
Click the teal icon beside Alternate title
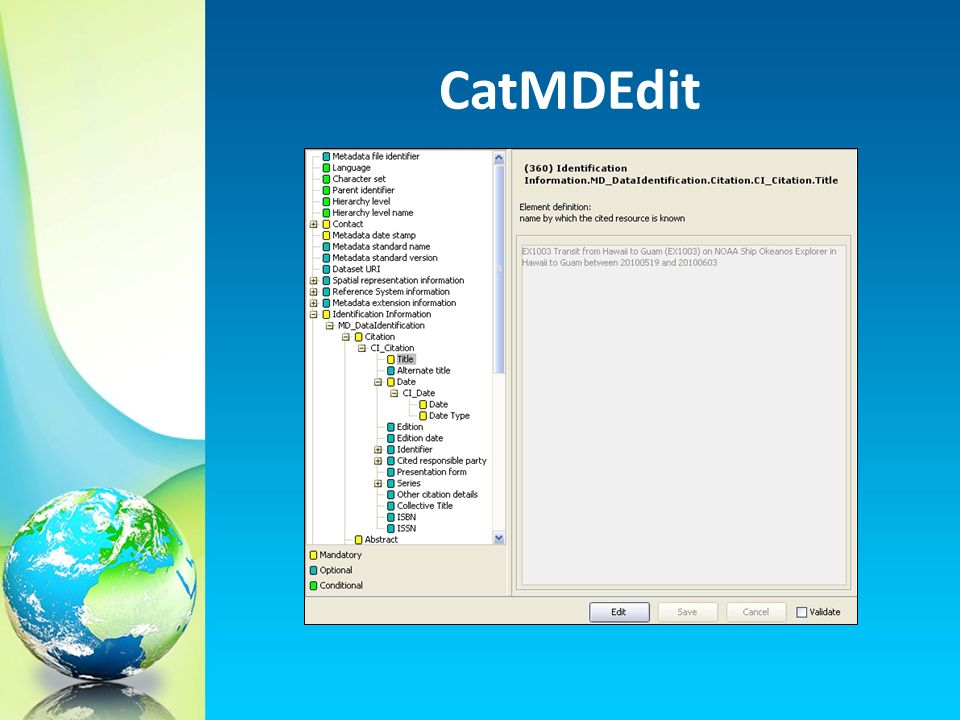391,371
